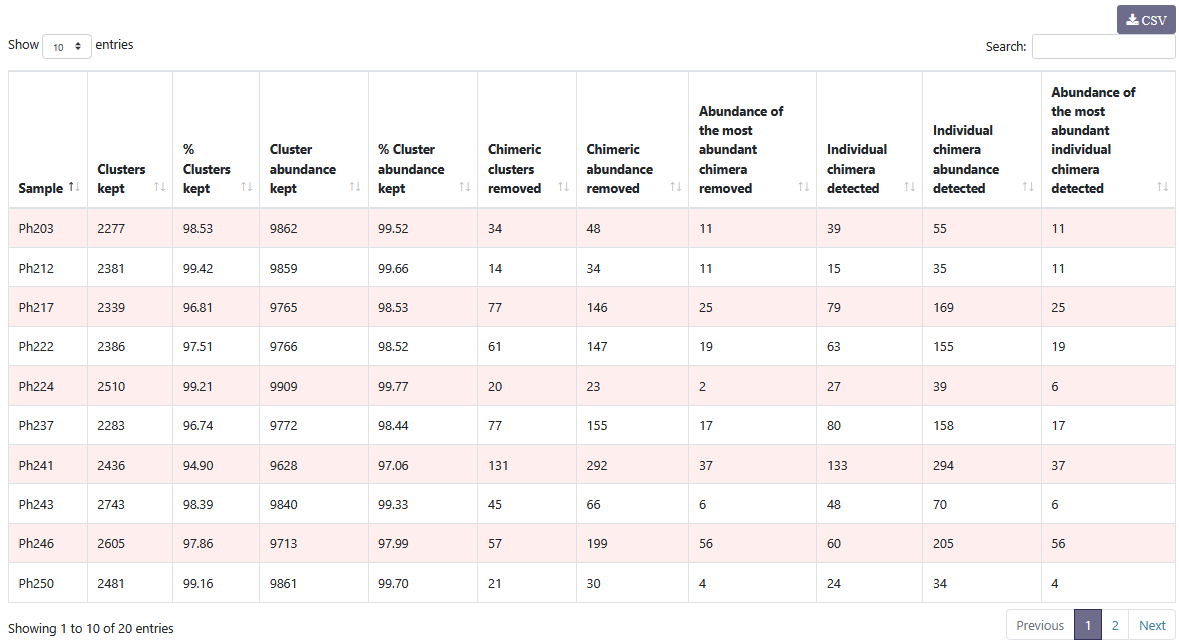Viewport: 1179px width, 640px height.
Task: Sort by Individual chimera abundance detected icon
Action: (1028, 187)
